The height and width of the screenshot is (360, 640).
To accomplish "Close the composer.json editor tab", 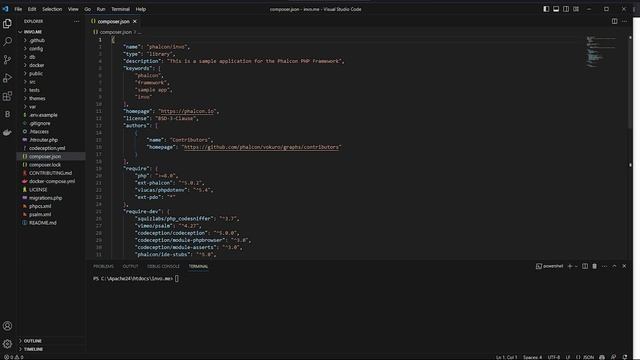I will 135,21.
